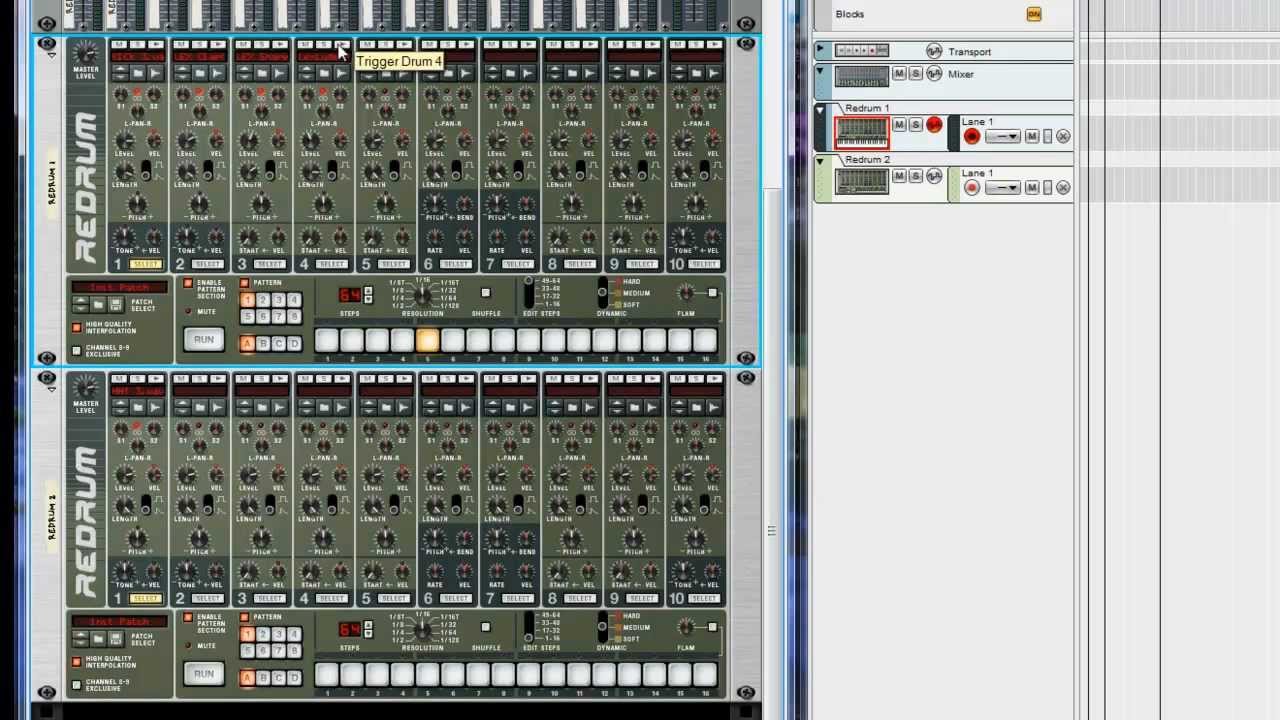Click step 5 lit button on Redrum 1

click(427, 340)
